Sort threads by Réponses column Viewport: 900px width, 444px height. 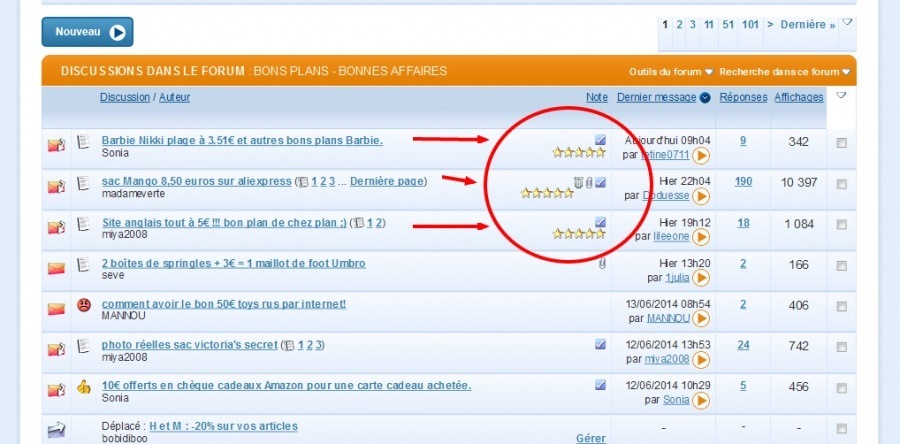(x=743, y=97)
